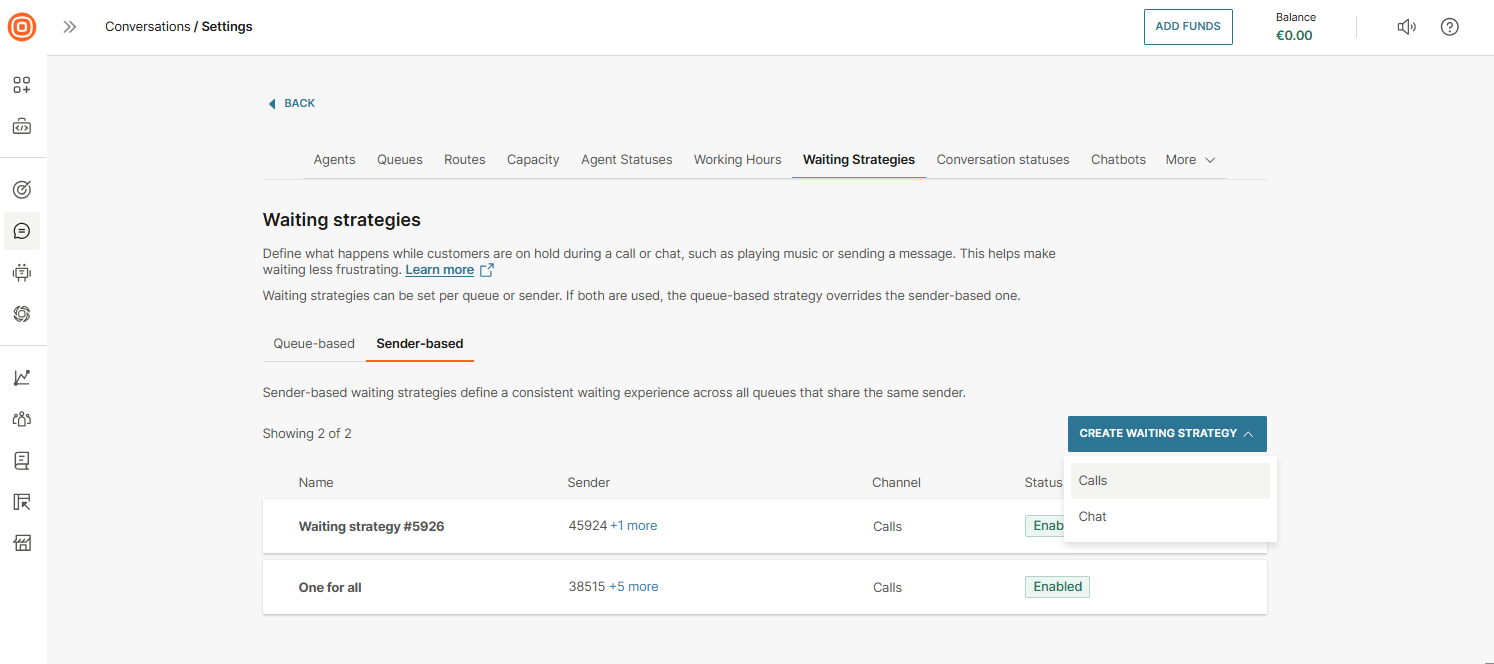Expand the More tabs dropdown
Image resolution: width=1494 pixels, height=664 pixels.
tap(1190, 160)
